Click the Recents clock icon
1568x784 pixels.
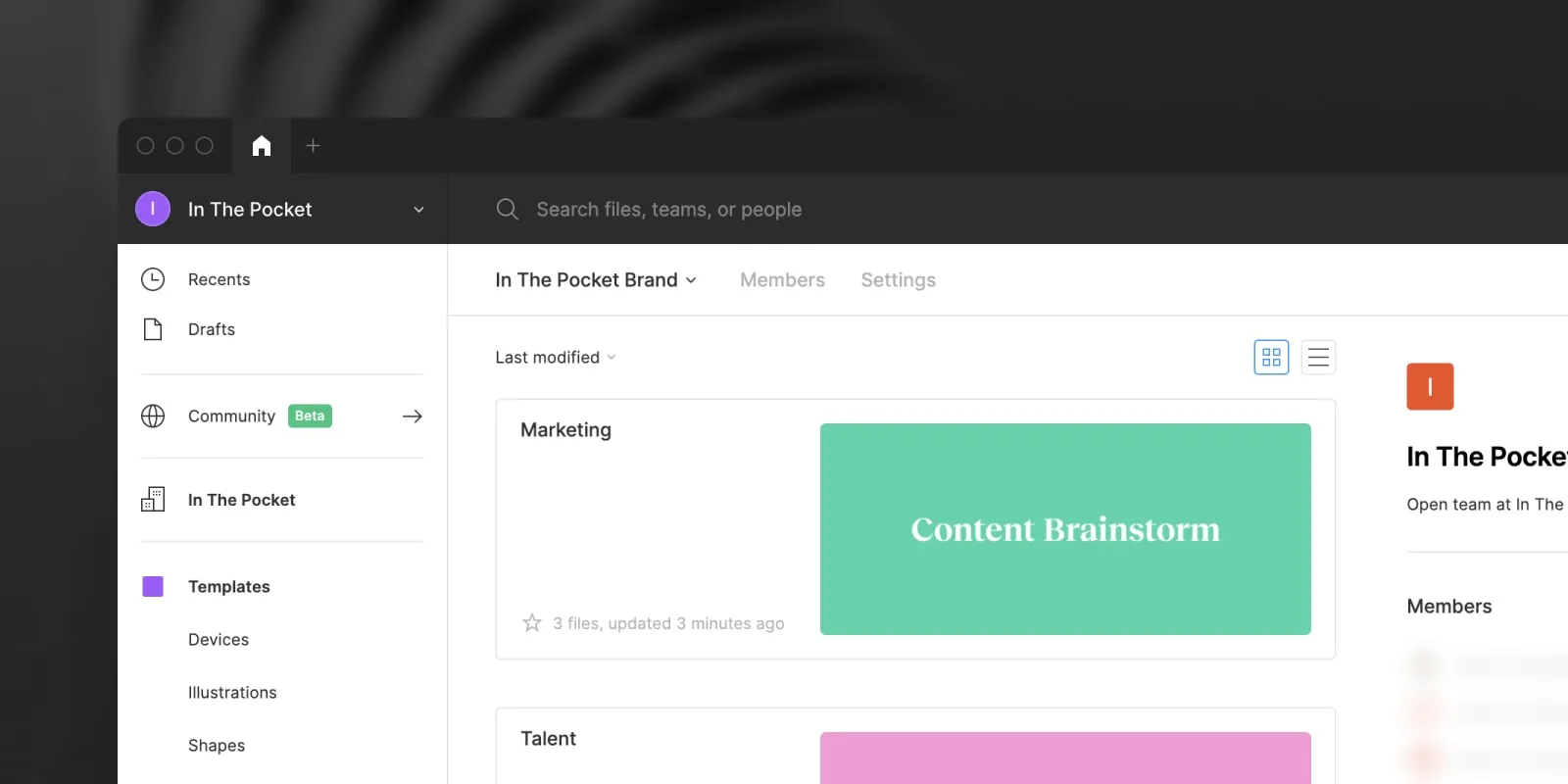pos(153,279)
